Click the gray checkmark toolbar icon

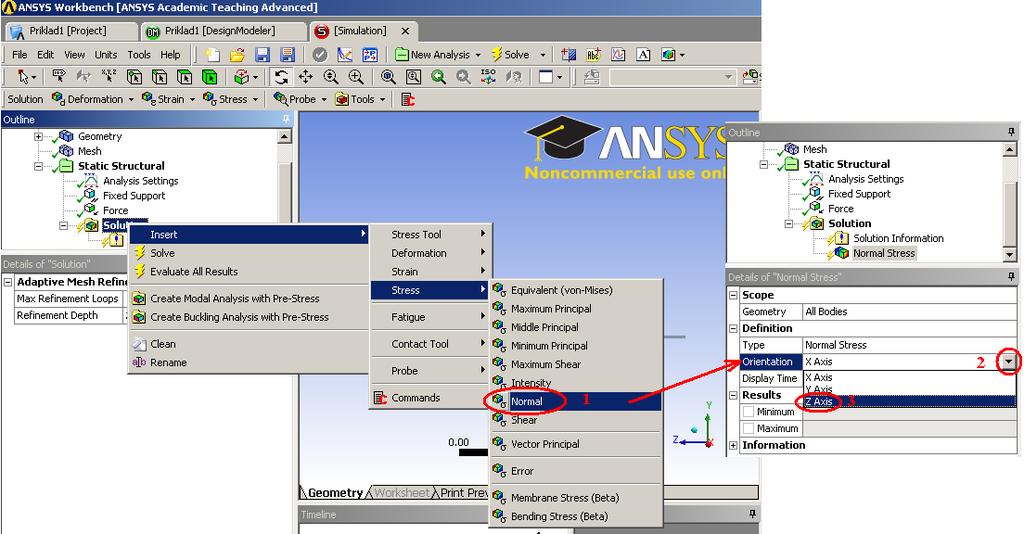tap(319, 55)
